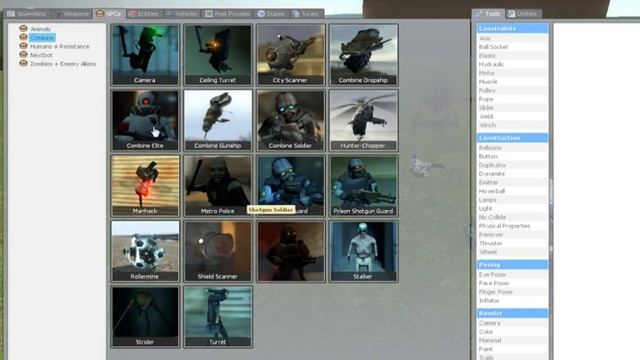This screenshot has height=360, width=640.
Task: Select the Face Poser tool
Action: click(512, 283)
